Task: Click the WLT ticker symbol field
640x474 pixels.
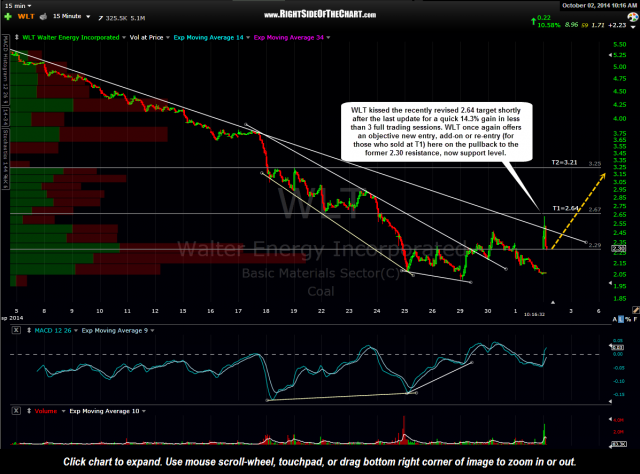Action: (x=26, y=17)
